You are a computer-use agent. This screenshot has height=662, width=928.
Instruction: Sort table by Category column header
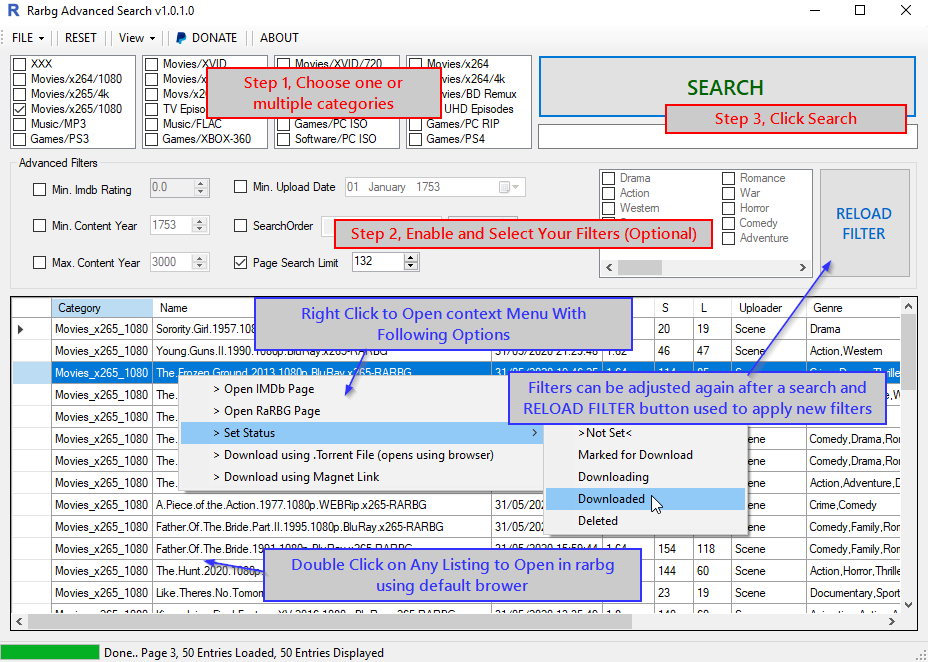pos(102,308)
